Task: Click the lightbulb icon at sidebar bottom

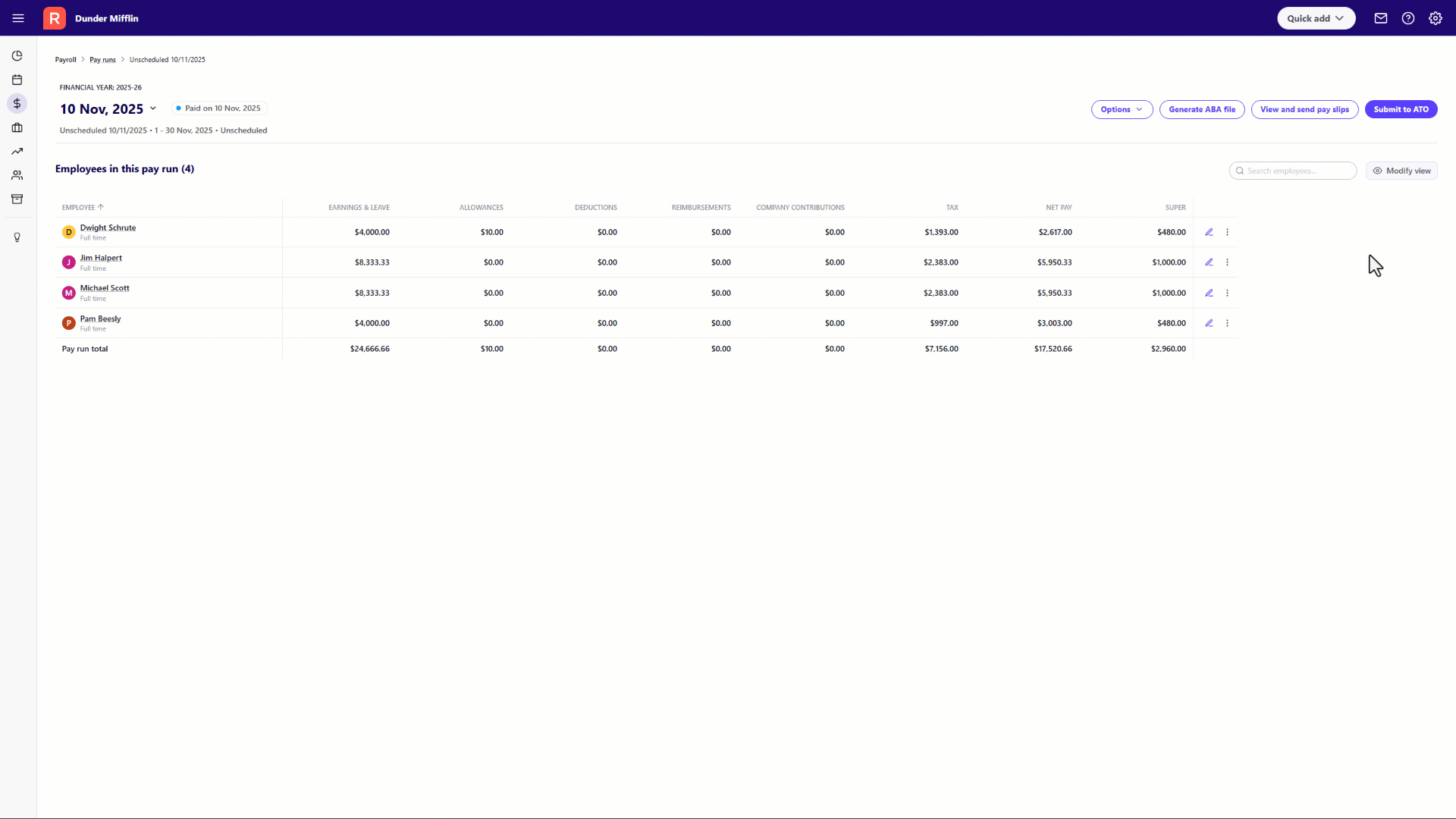Action: click(17, 237)
